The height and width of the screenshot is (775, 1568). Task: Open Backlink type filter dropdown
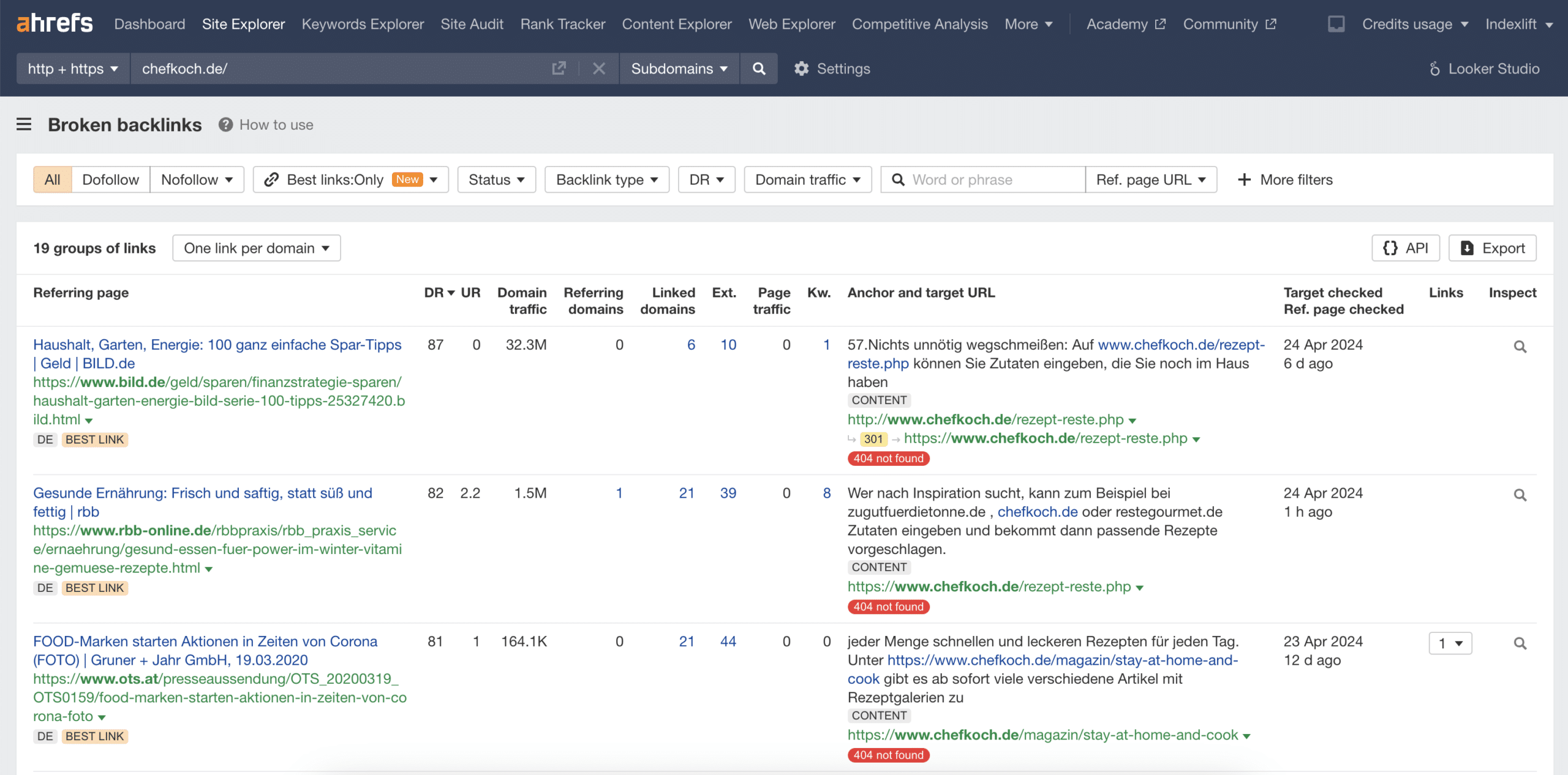[607, 179]
